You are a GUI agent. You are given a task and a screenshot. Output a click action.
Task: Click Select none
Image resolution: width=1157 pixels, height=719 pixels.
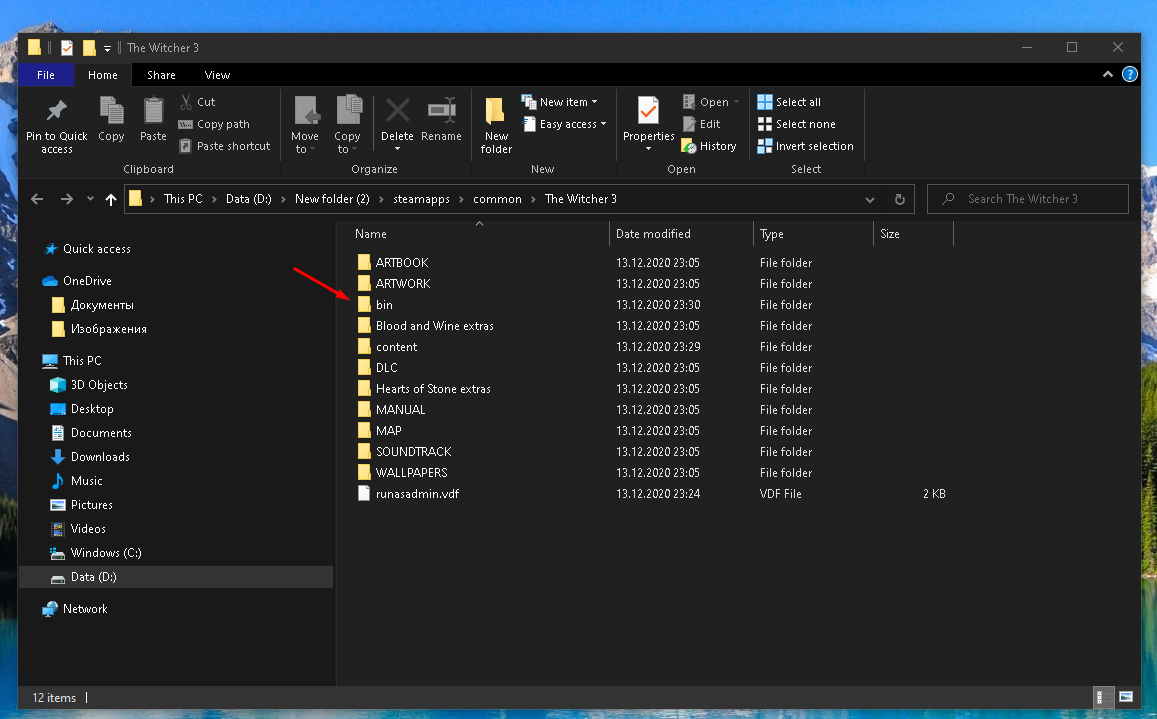coord(796,124)
